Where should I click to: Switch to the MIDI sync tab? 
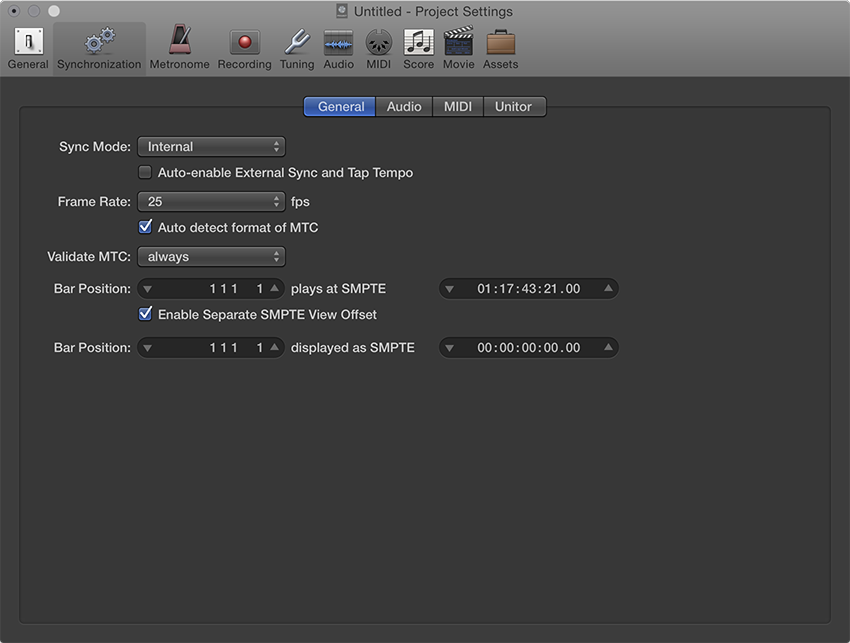point(458,106)
